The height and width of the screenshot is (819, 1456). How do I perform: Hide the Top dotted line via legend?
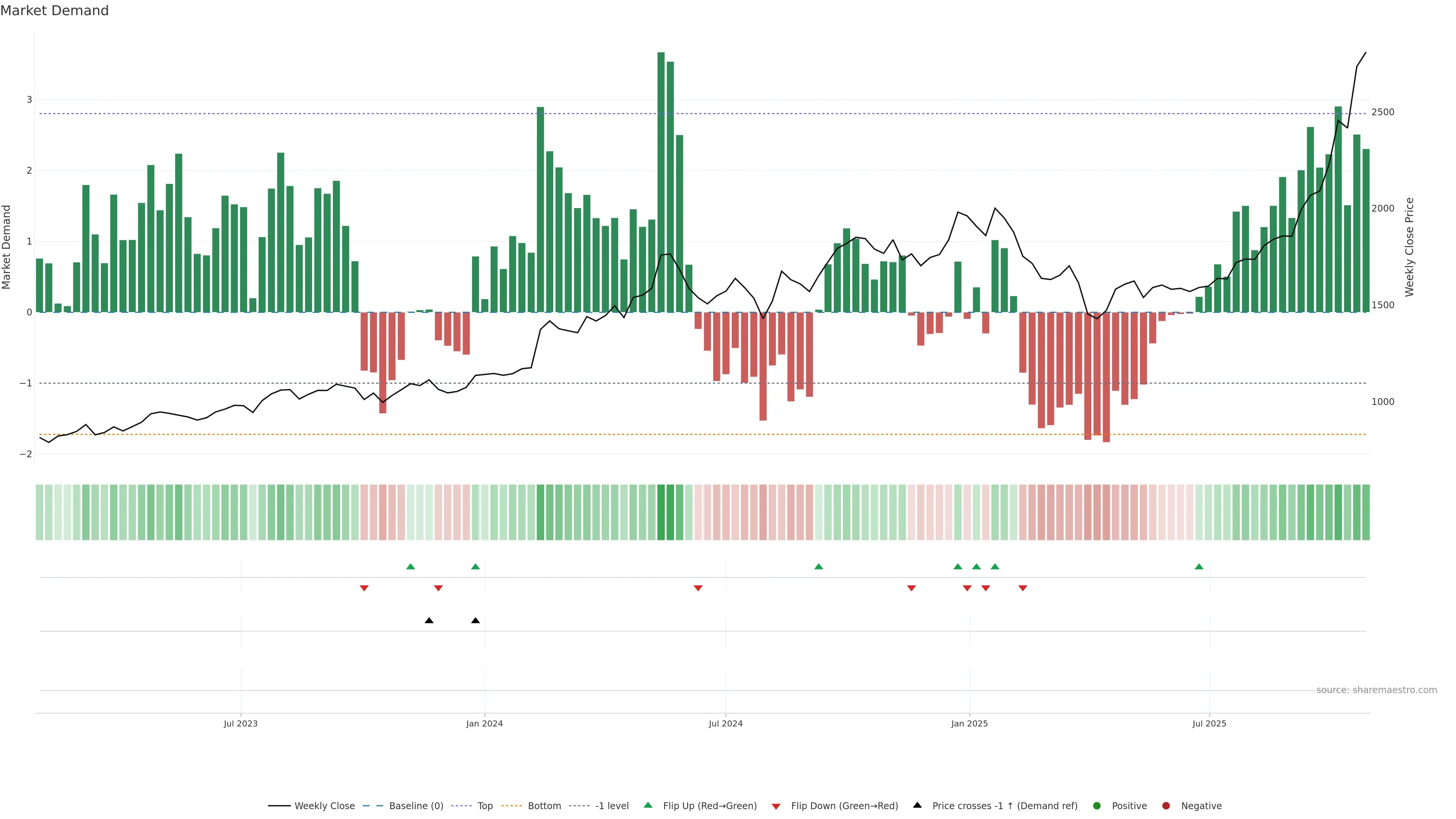[x=485, y=806]
